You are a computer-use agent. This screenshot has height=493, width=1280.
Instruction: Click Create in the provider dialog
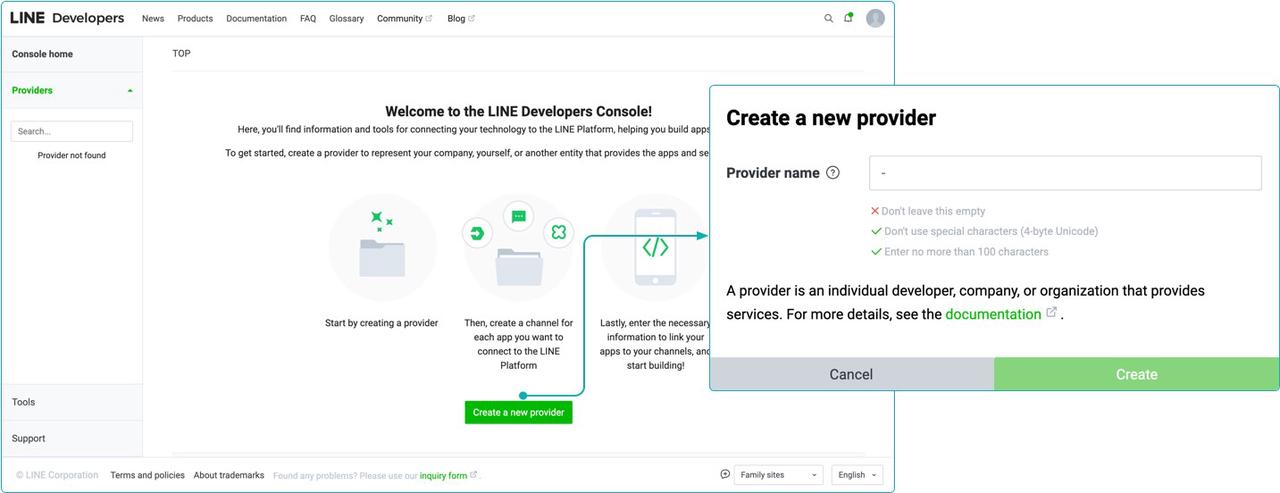point(1136,374)
